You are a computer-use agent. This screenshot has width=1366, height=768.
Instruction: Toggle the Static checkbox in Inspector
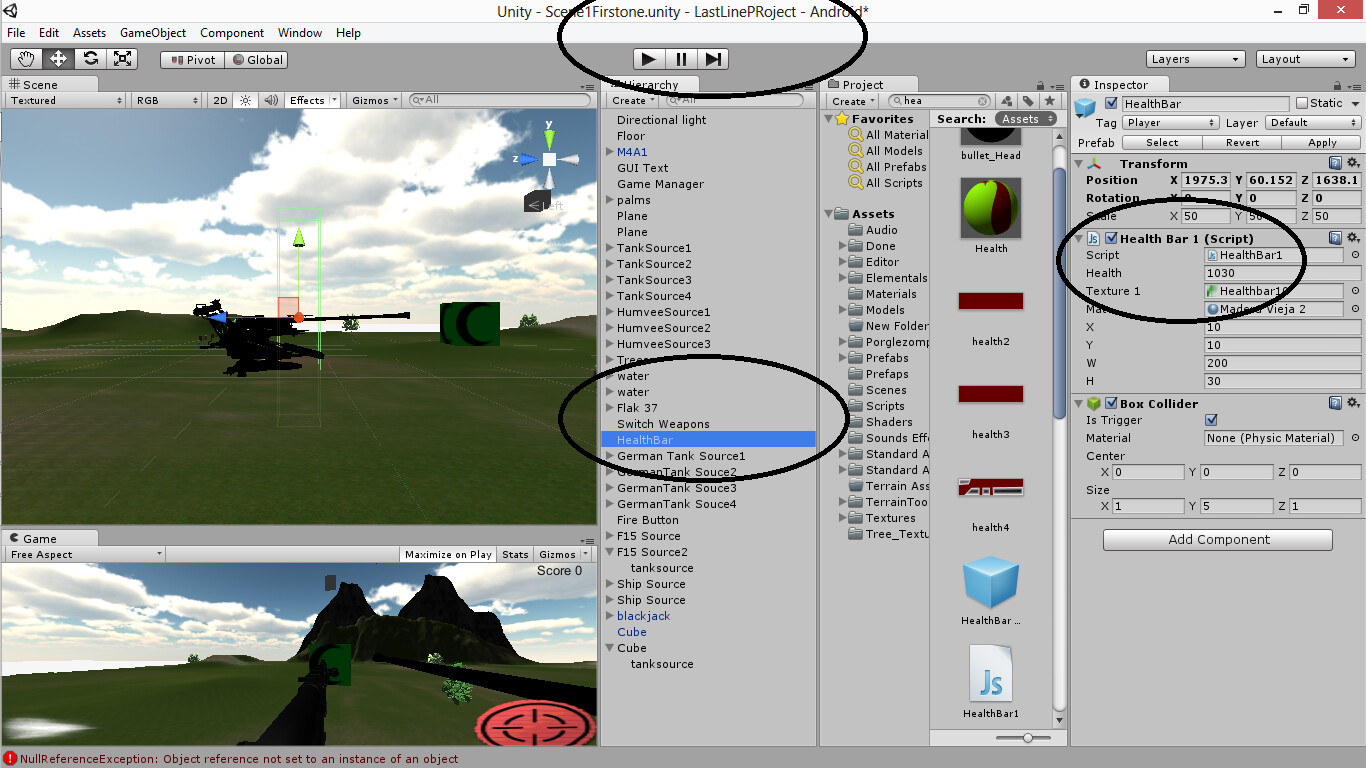[x=1302, y=102]
